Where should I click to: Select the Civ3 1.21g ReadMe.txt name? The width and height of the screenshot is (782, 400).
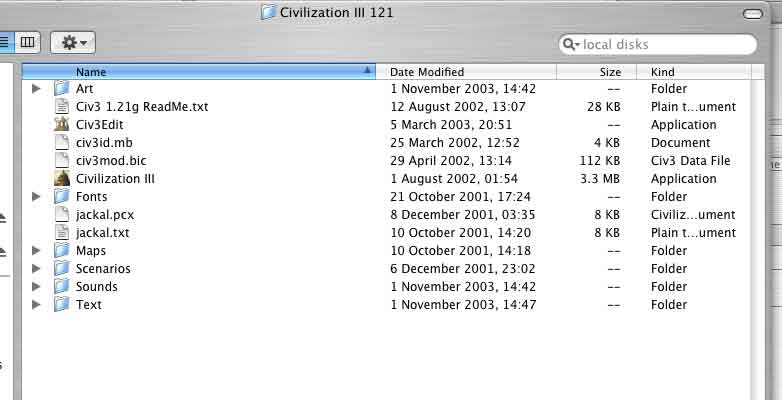tap(142, 106)
